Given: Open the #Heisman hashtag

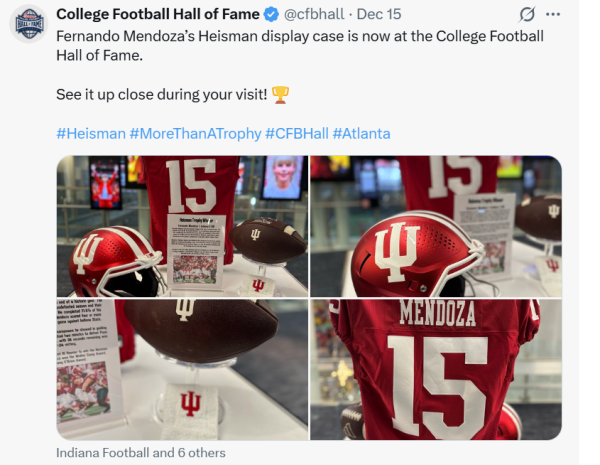Looking at the screenshot, I should (x=90, y=133).
